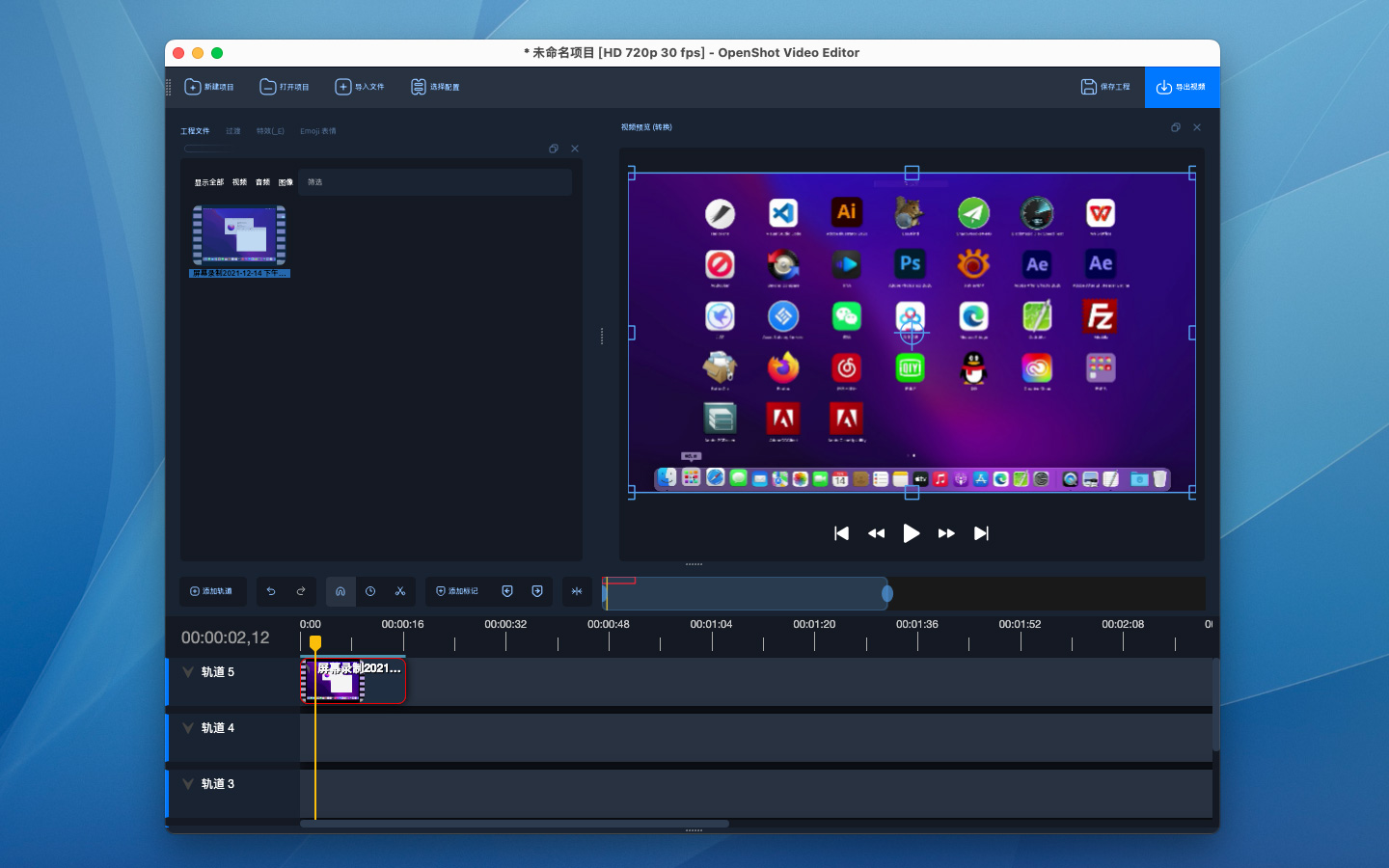
Task: Play the video preview
Action: click(x=911, y=533)
